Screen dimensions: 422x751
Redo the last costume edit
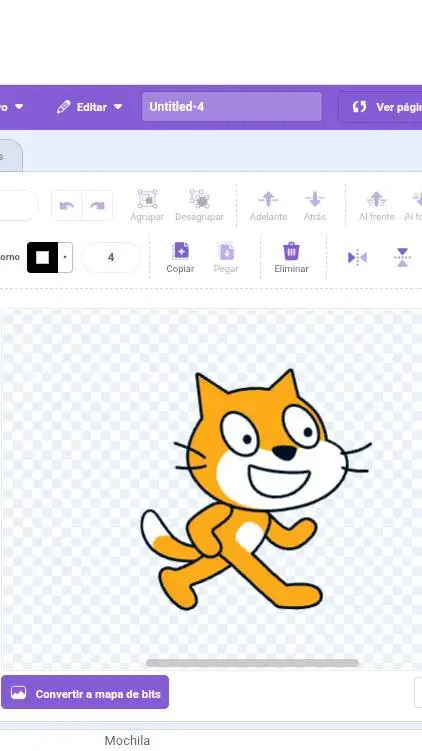(x=97, y=205)
